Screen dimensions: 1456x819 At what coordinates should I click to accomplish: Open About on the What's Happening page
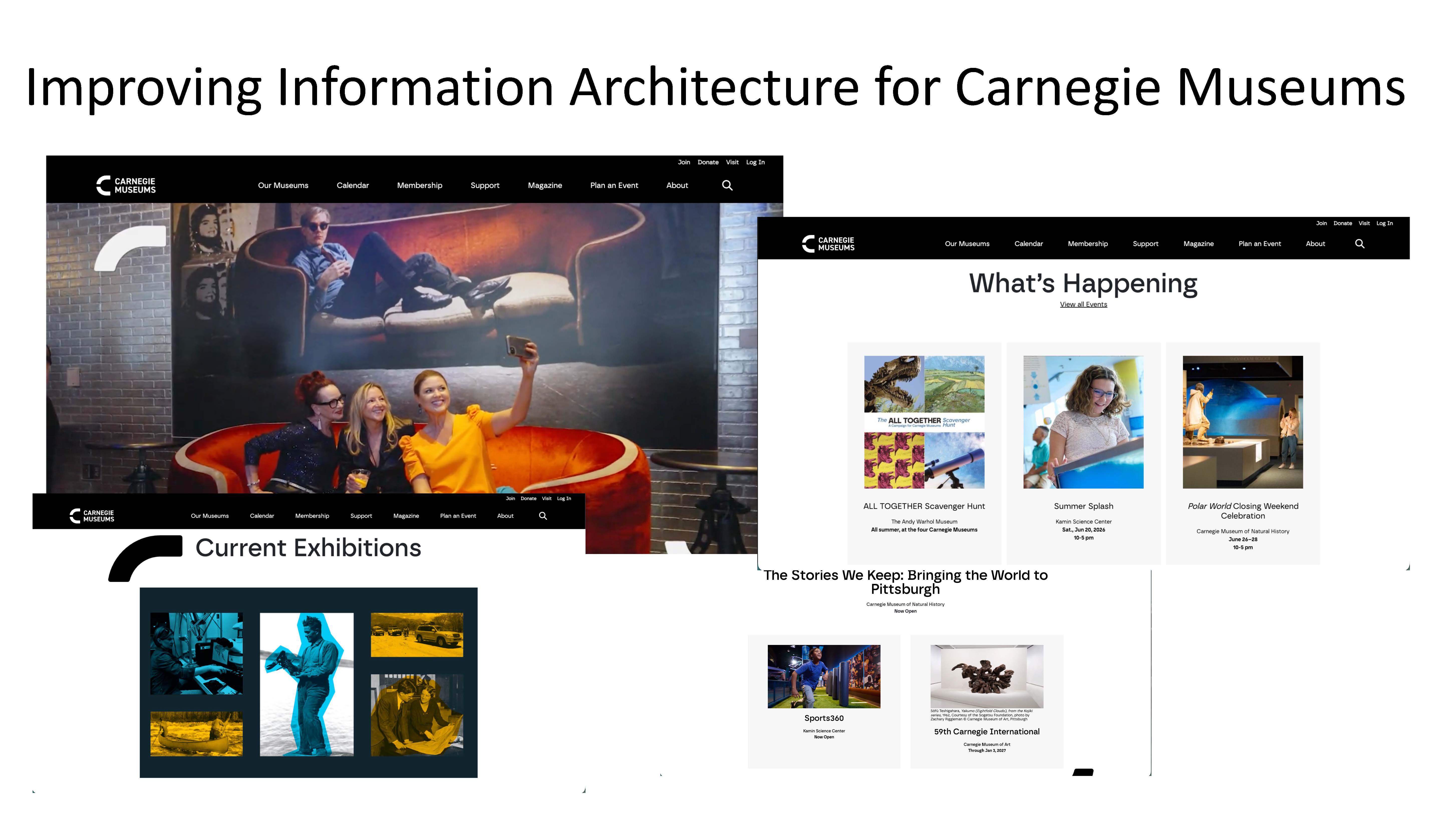tap(1315, 244)
